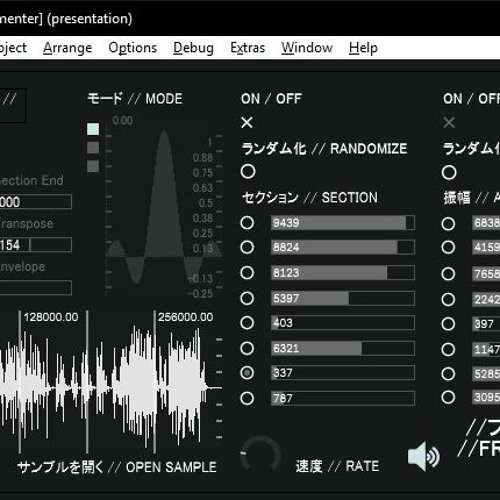Click the section slider showing 8123

click(343, 273)
